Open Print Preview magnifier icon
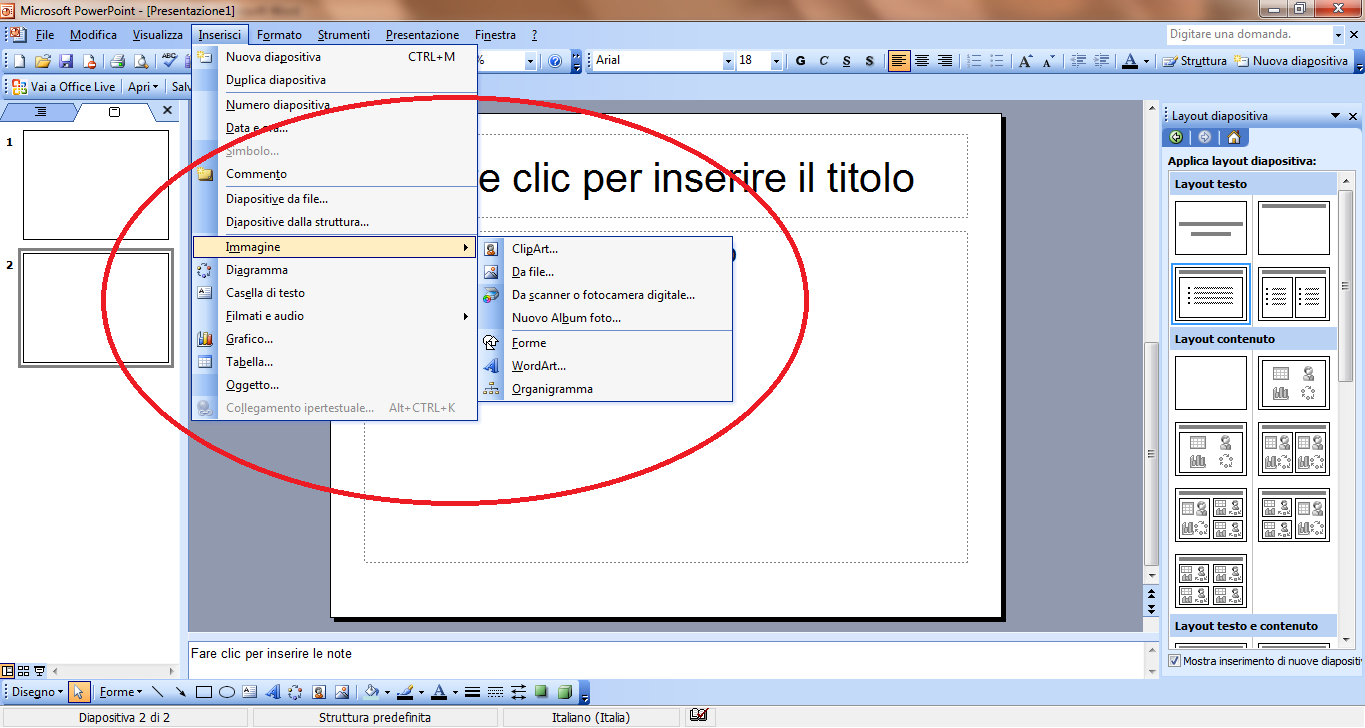 coord(141,61)
